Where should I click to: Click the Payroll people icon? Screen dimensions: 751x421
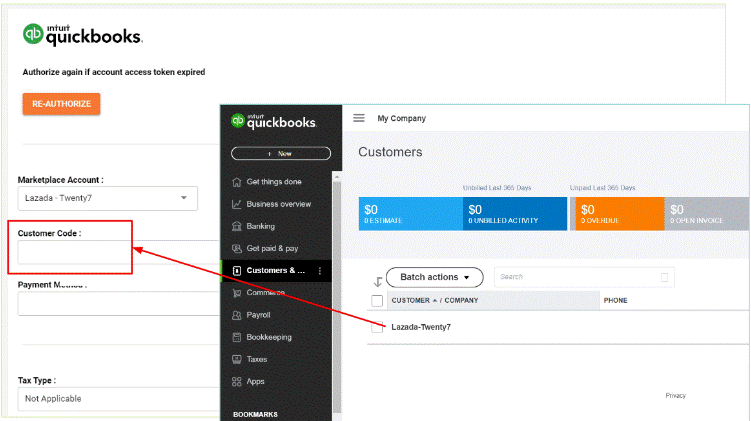pos(237,315)
